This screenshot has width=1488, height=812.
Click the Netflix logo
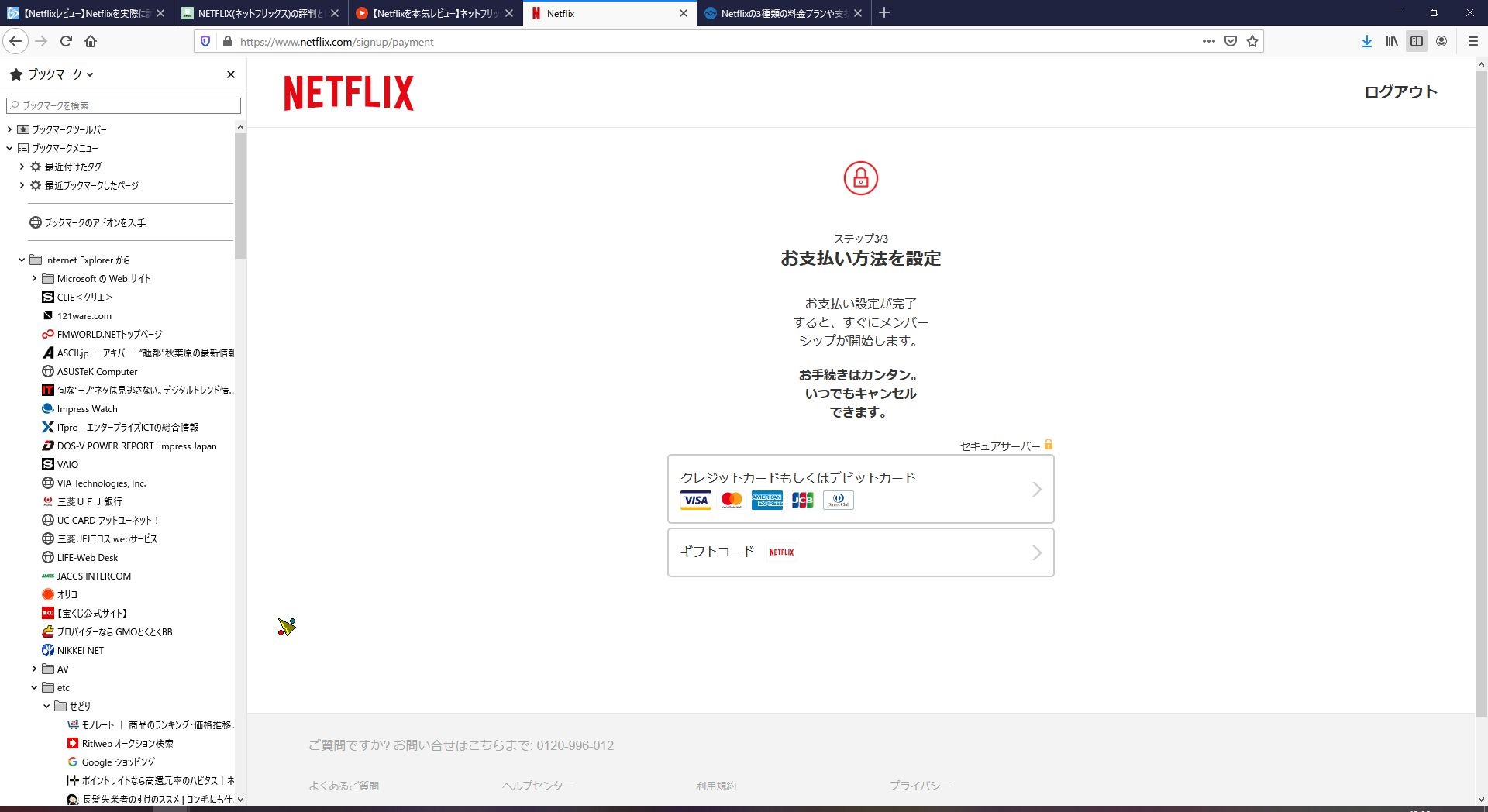349,93
